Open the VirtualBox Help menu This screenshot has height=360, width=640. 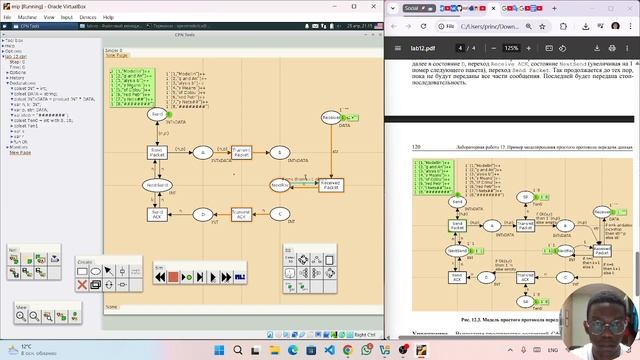click(108, 17)
